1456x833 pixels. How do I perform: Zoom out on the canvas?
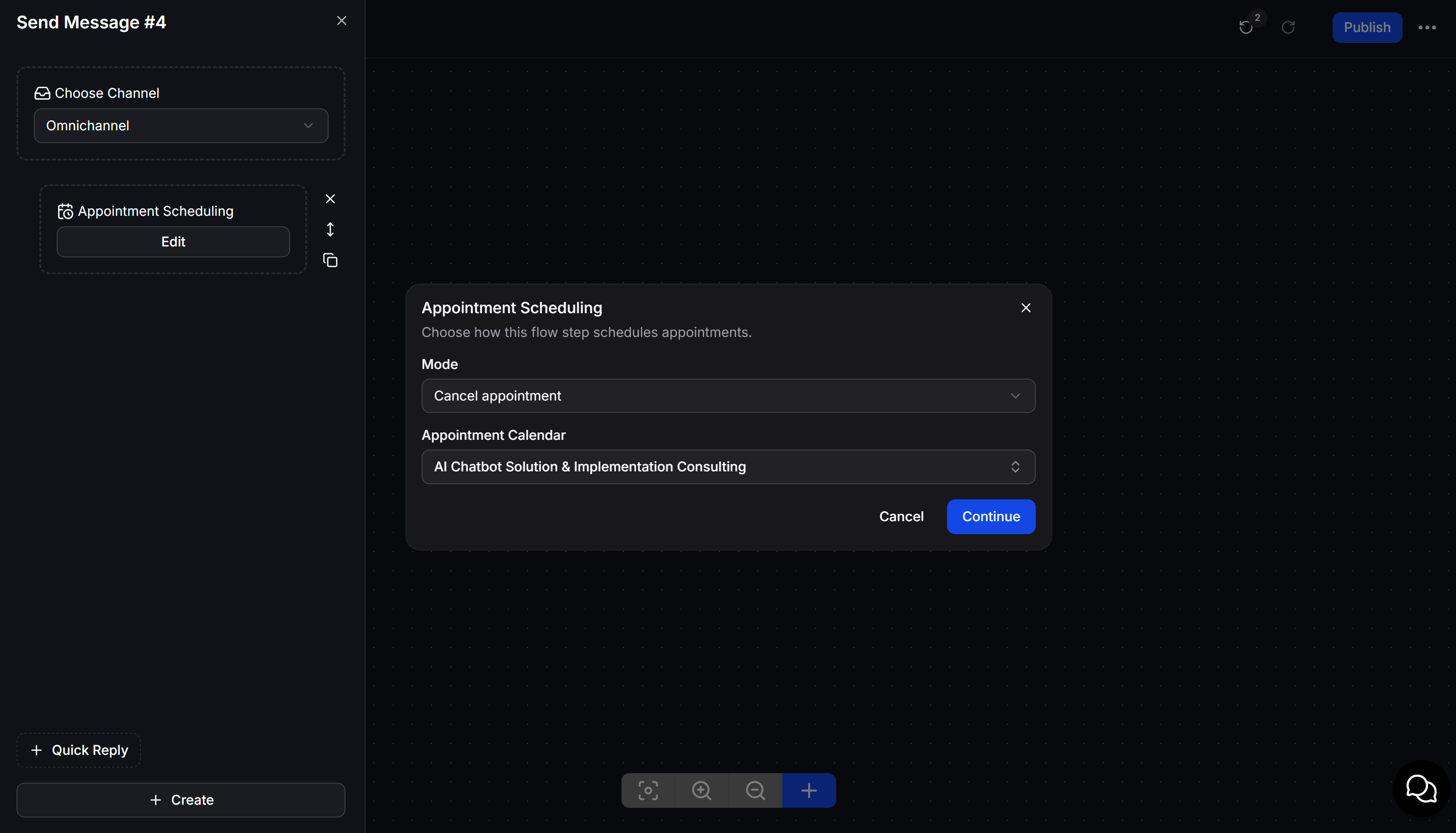pyautogui.click(x=755, y=790)
